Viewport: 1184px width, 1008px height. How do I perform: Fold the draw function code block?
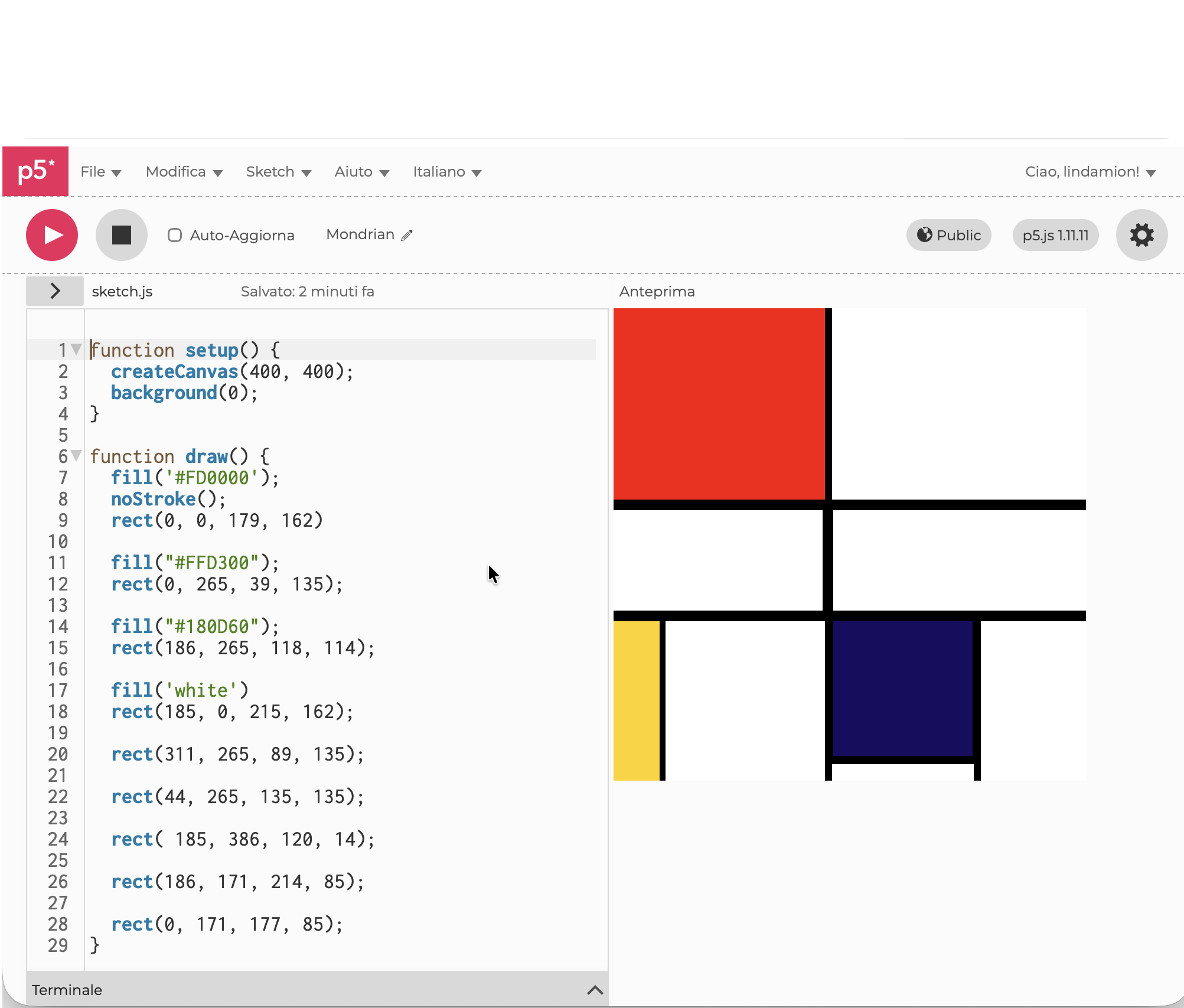76,455
